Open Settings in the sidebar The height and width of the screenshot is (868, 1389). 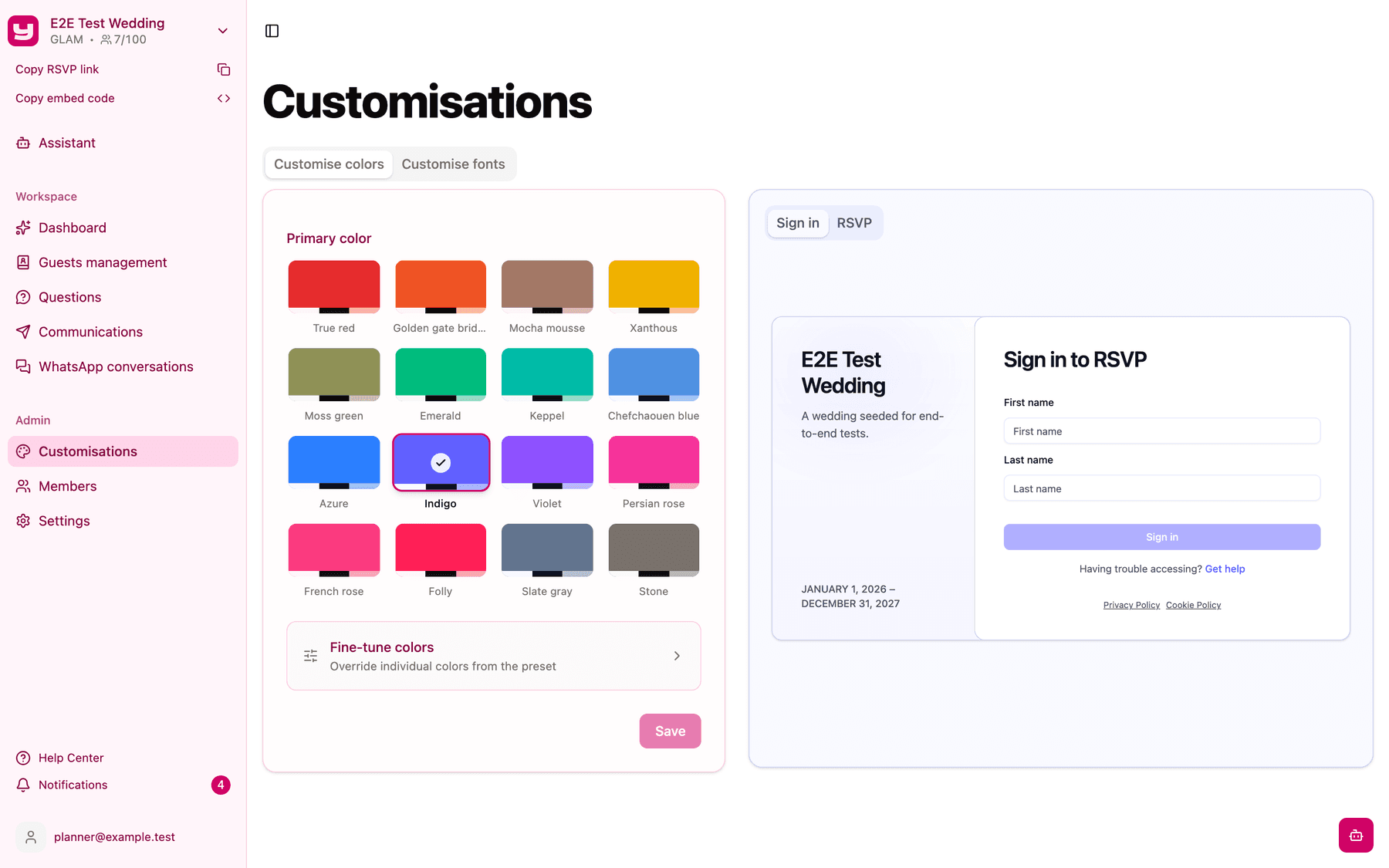point(123,521)
